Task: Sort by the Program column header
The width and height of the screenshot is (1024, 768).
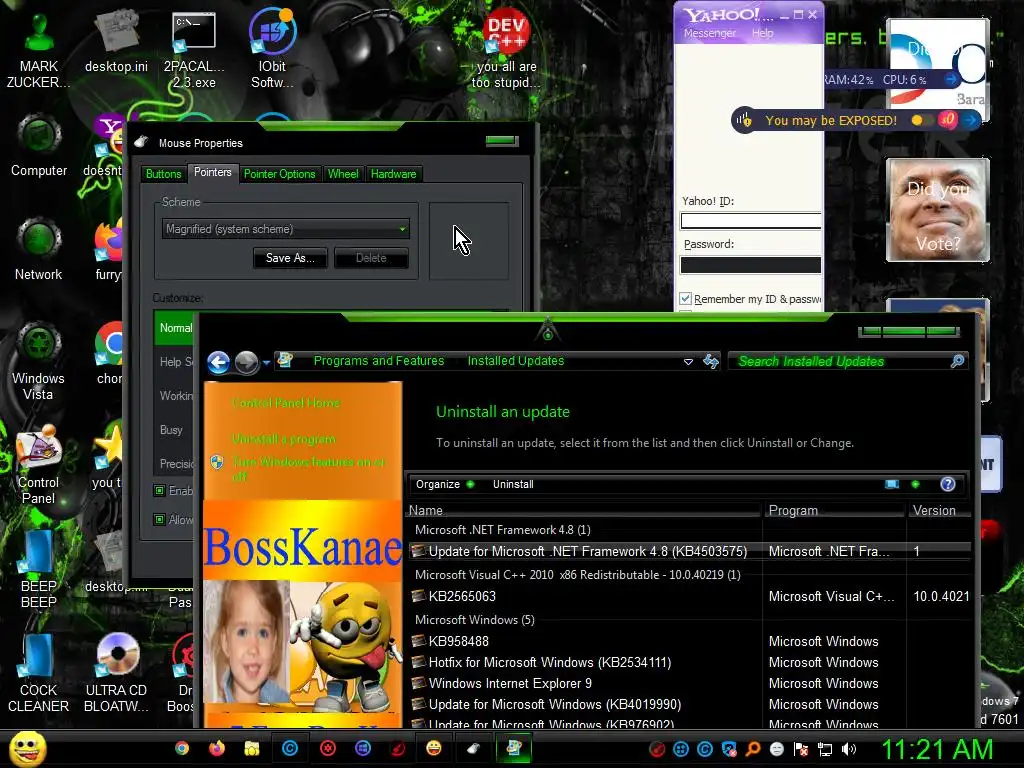Action: tap(834, 510)
